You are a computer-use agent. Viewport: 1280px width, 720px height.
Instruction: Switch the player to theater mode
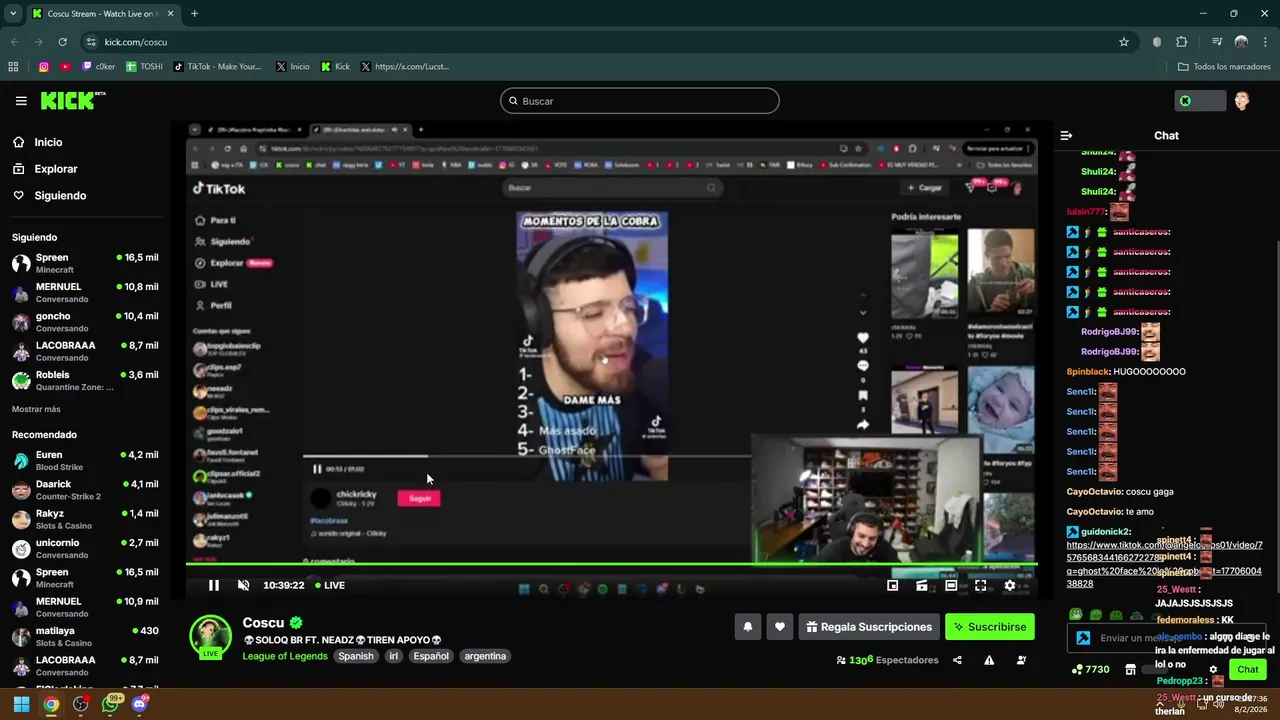point(951,586)
